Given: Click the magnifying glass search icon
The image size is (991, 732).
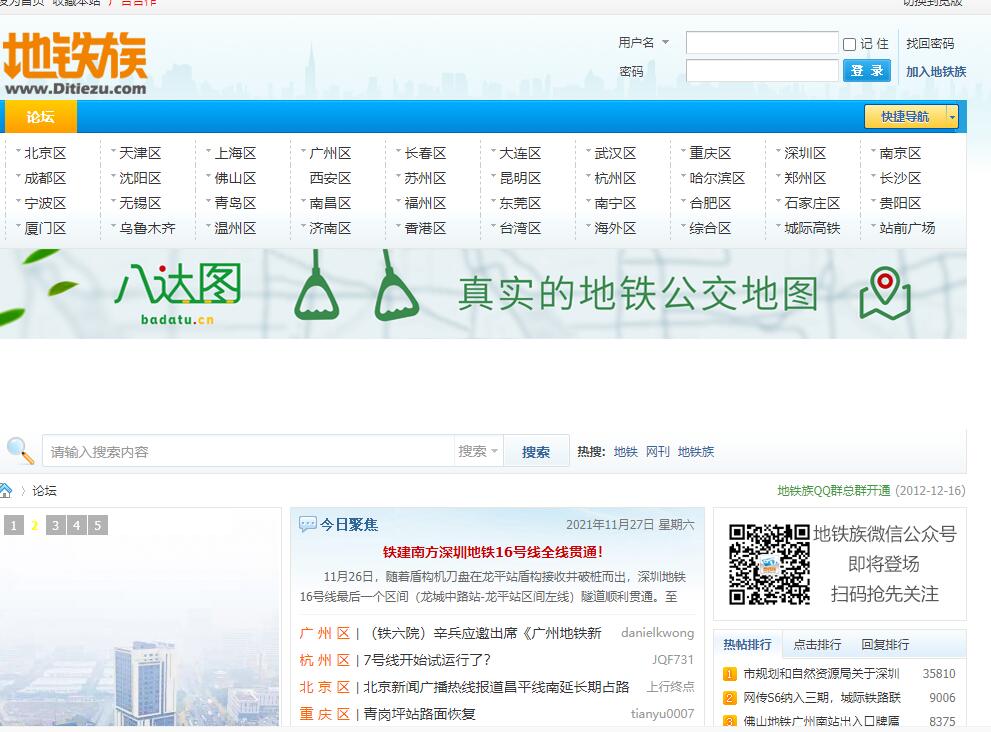Looking at the screenshot, I should tap(19, 451).
